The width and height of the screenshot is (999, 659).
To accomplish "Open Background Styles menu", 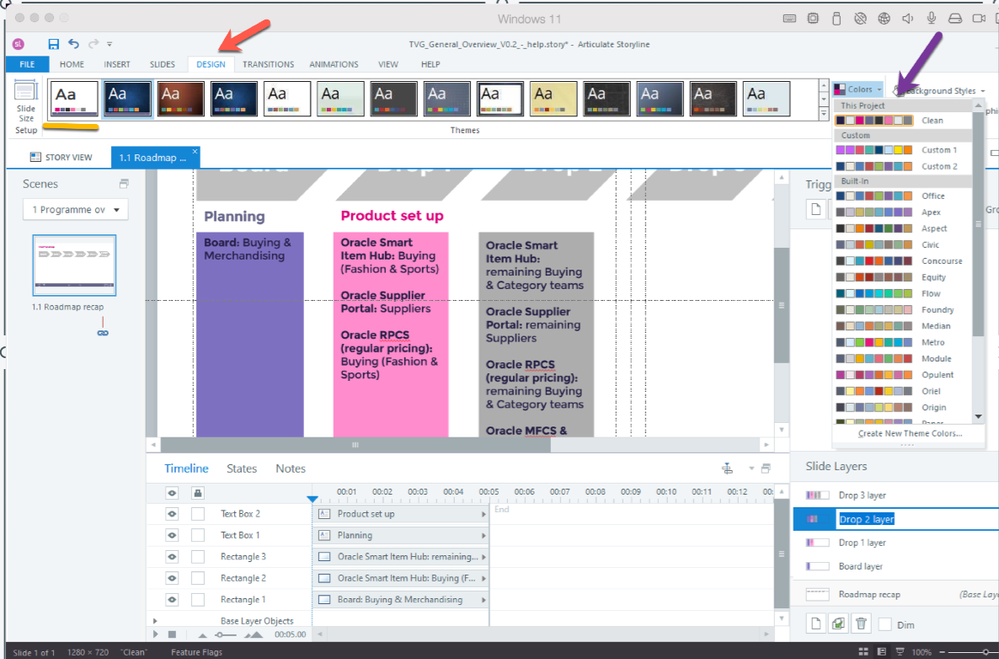I will coord(939,91).
